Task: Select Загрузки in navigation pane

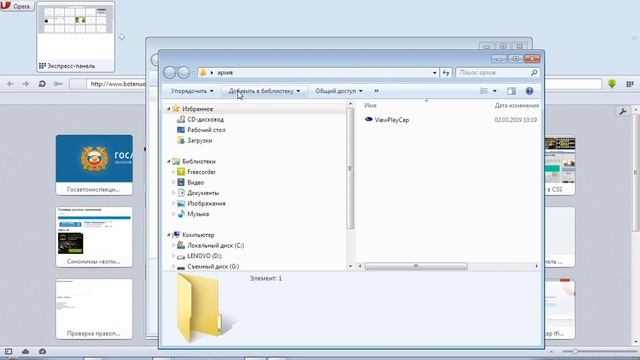Action: click(x=199, y=140)
